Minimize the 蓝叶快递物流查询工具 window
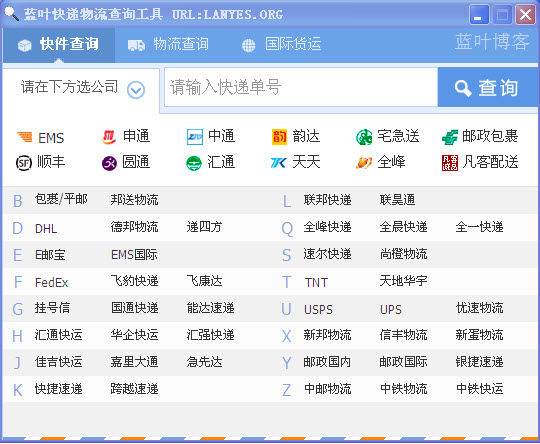Image resolution: width=540 pixels, height=444 pixels. 479,14
